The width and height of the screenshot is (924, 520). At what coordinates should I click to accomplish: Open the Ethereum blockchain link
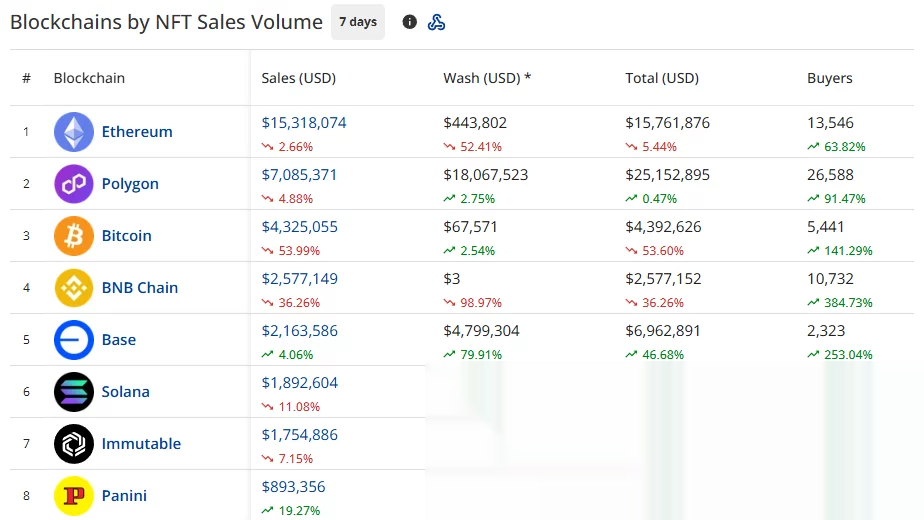[137, 131]
